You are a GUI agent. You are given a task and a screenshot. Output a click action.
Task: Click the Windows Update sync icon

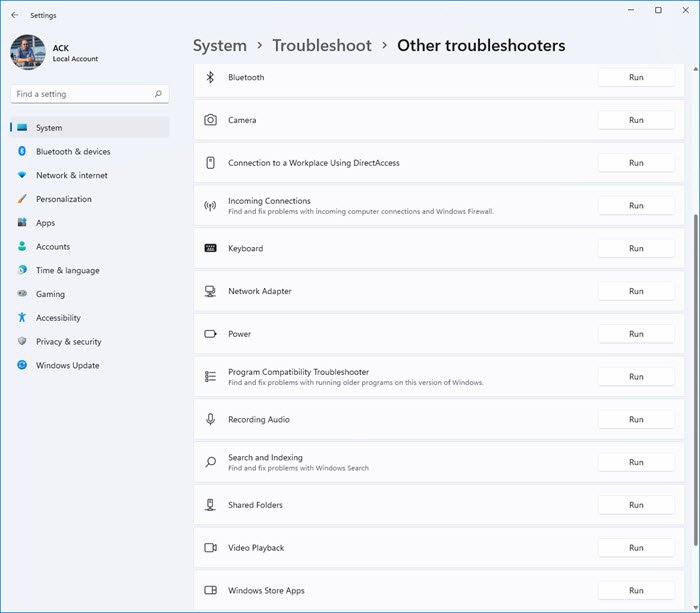[x=22, y=366]
